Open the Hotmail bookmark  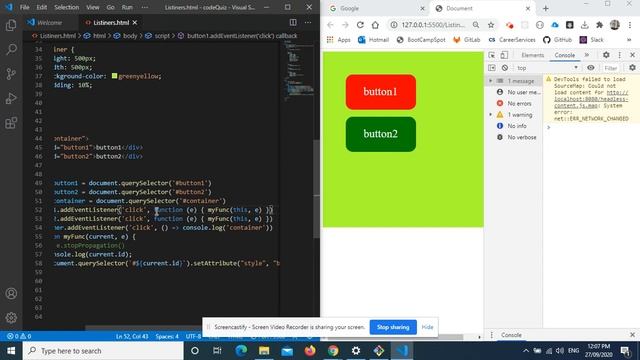[373, 40]
